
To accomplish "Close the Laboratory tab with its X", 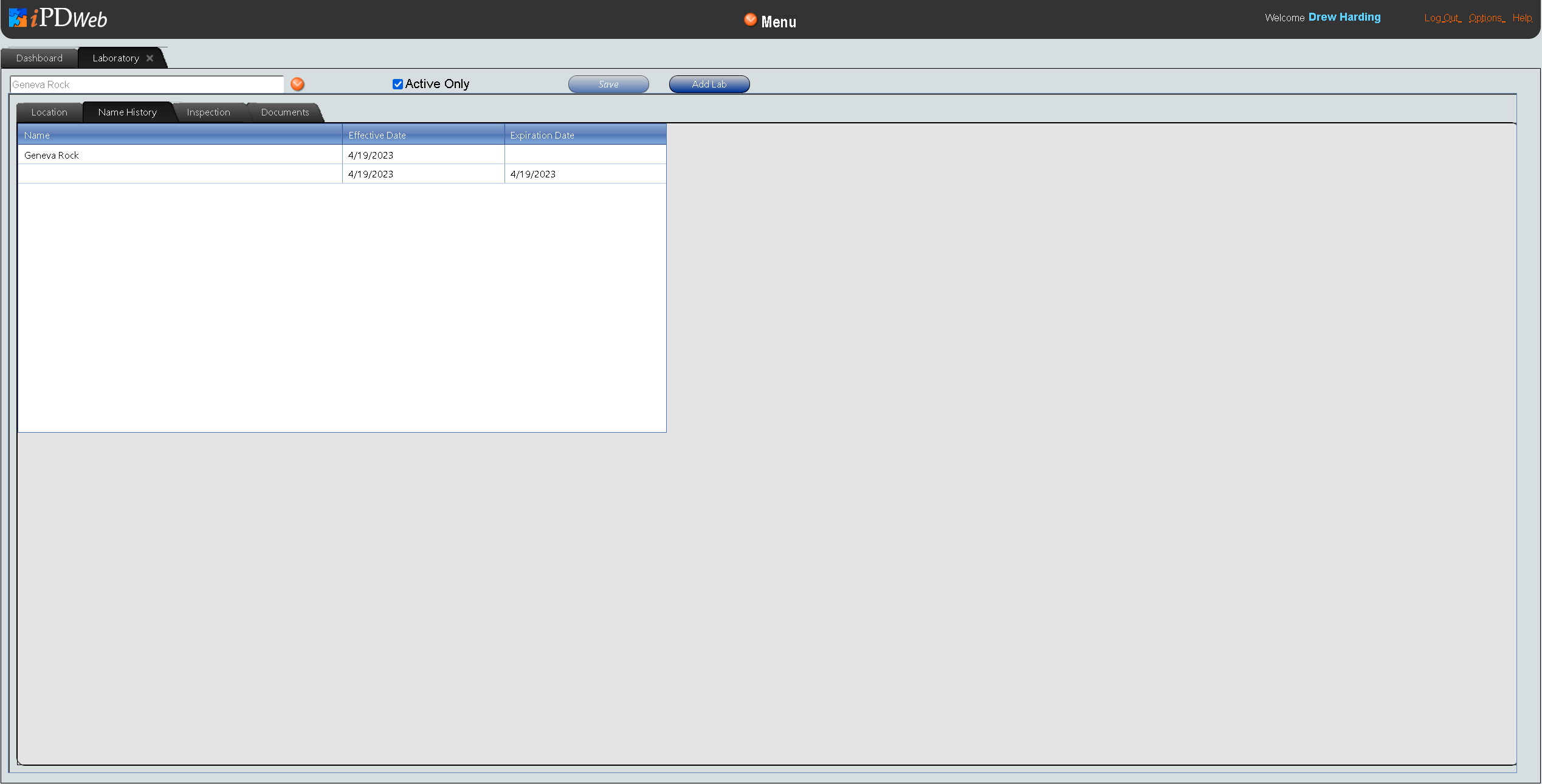I will (150, 58).
